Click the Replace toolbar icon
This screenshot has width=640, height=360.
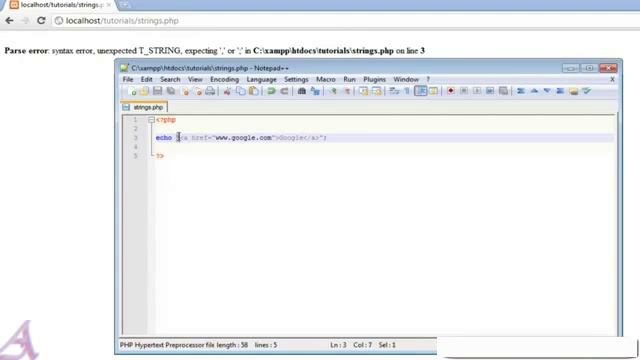tap(315, 91)
